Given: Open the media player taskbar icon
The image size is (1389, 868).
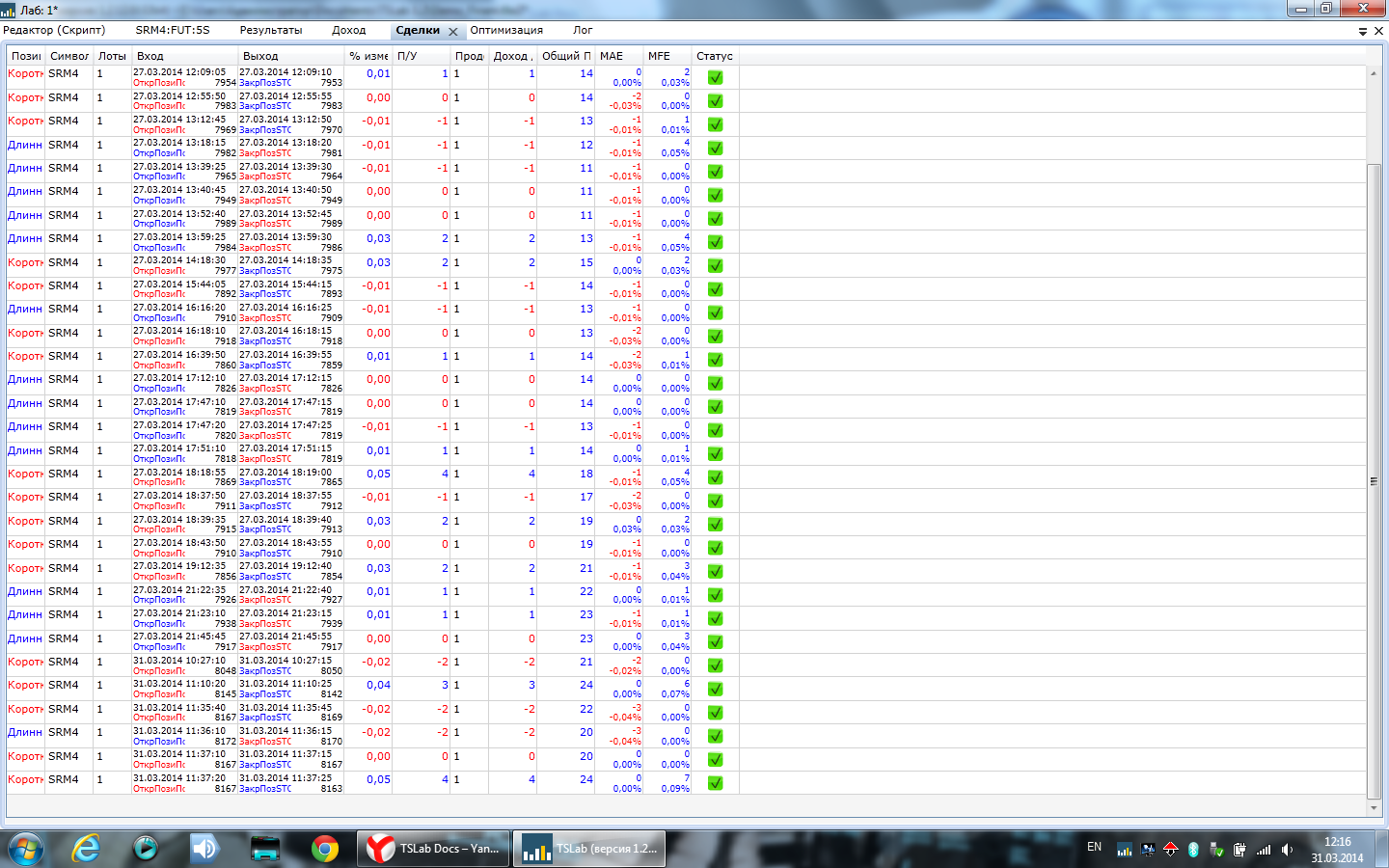Looking at the screenshot, I should click(146, 849).
